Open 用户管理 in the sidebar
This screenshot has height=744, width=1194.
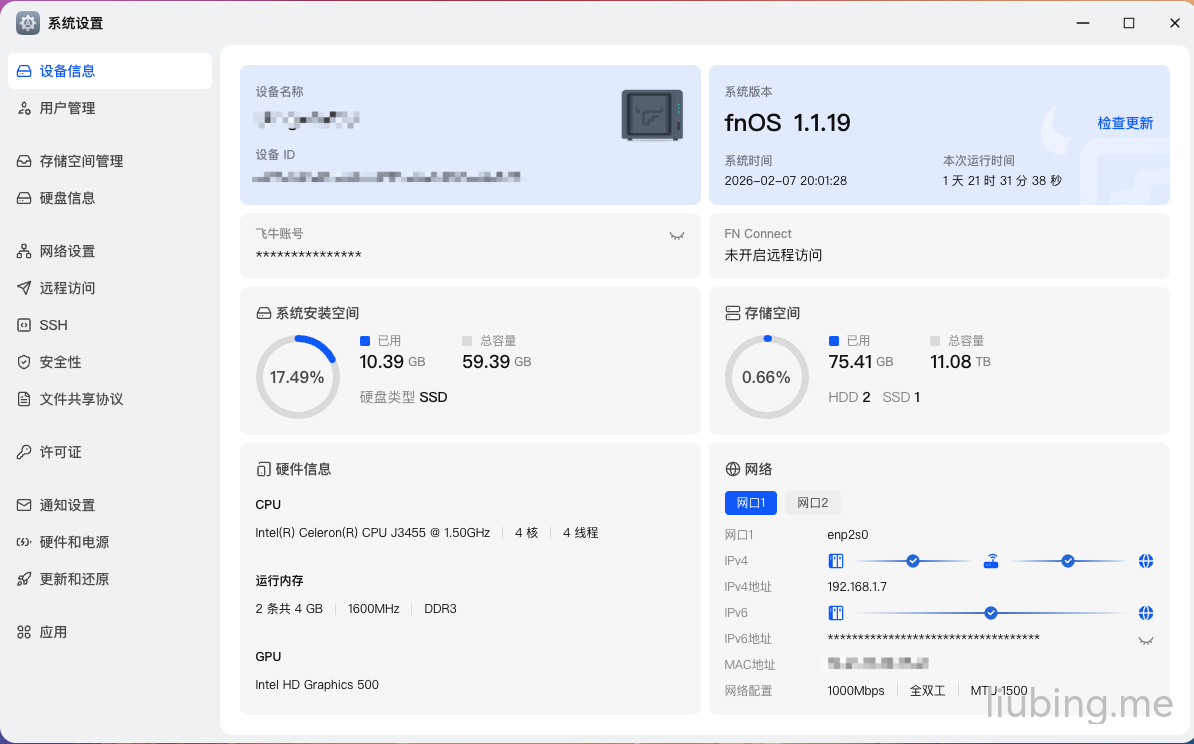tap(67, 108)
